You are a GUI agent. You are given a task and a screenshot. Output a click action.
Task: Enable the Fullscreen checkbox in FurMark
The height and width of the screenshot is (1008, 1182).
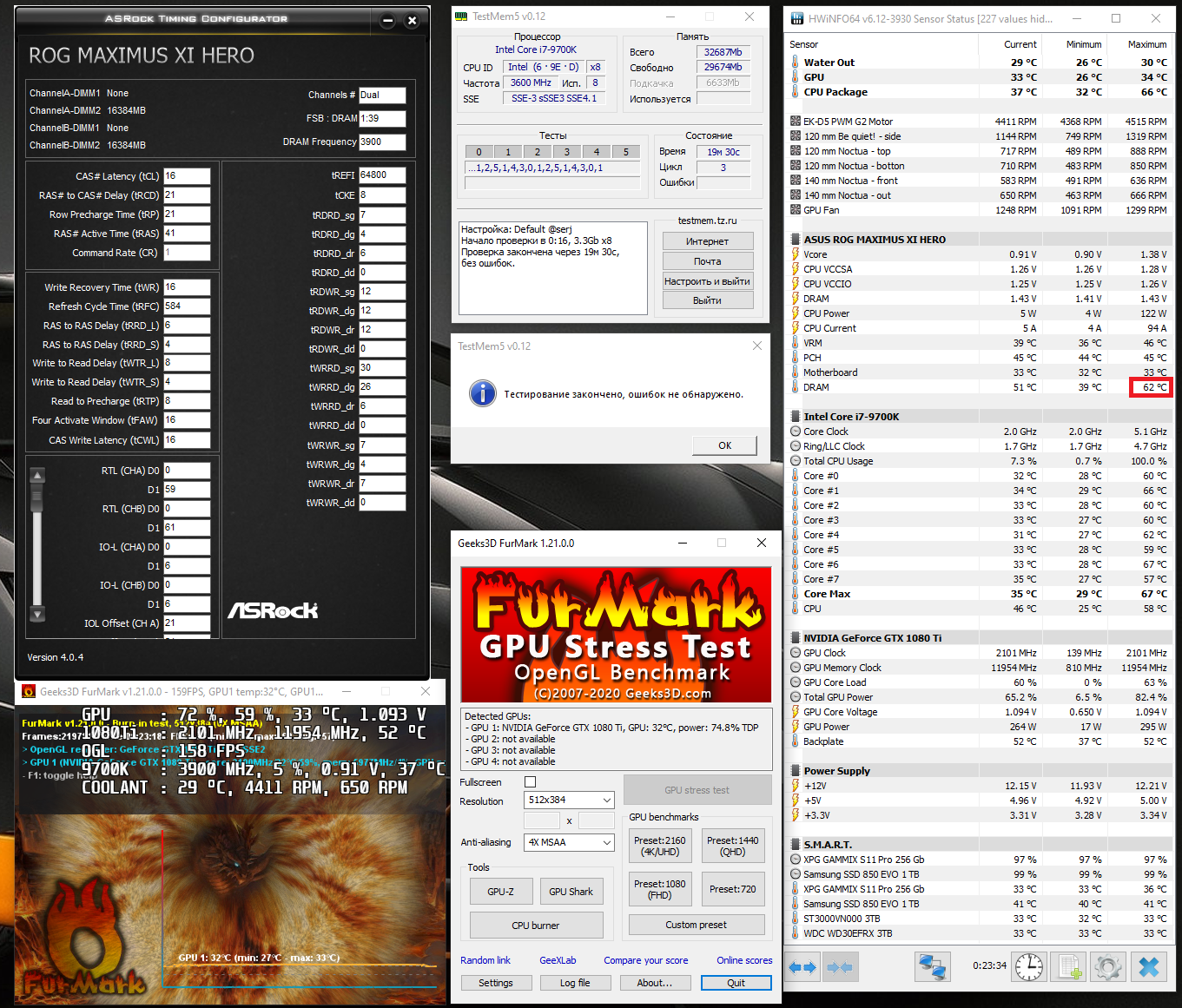pyautogui.click(x=531, y=782)
